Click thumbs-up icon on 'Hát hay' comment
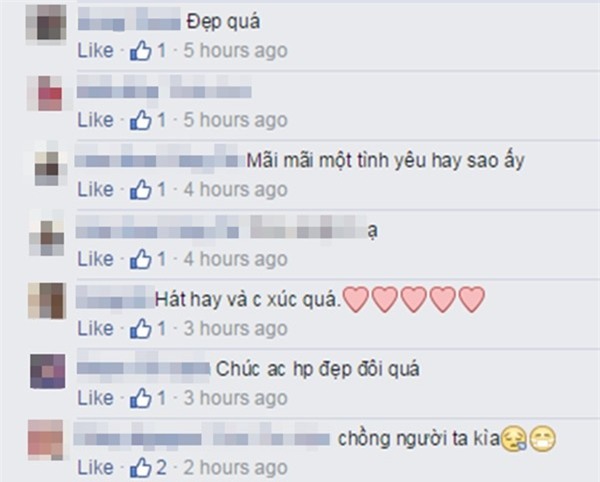 (x=140, y=328)
